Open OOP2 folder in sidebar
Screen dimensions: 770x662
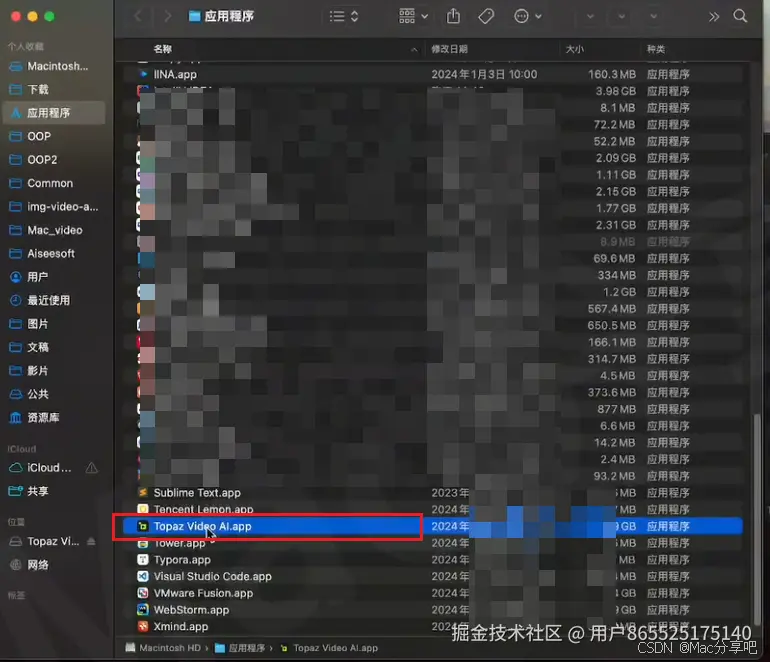point(54,160)
